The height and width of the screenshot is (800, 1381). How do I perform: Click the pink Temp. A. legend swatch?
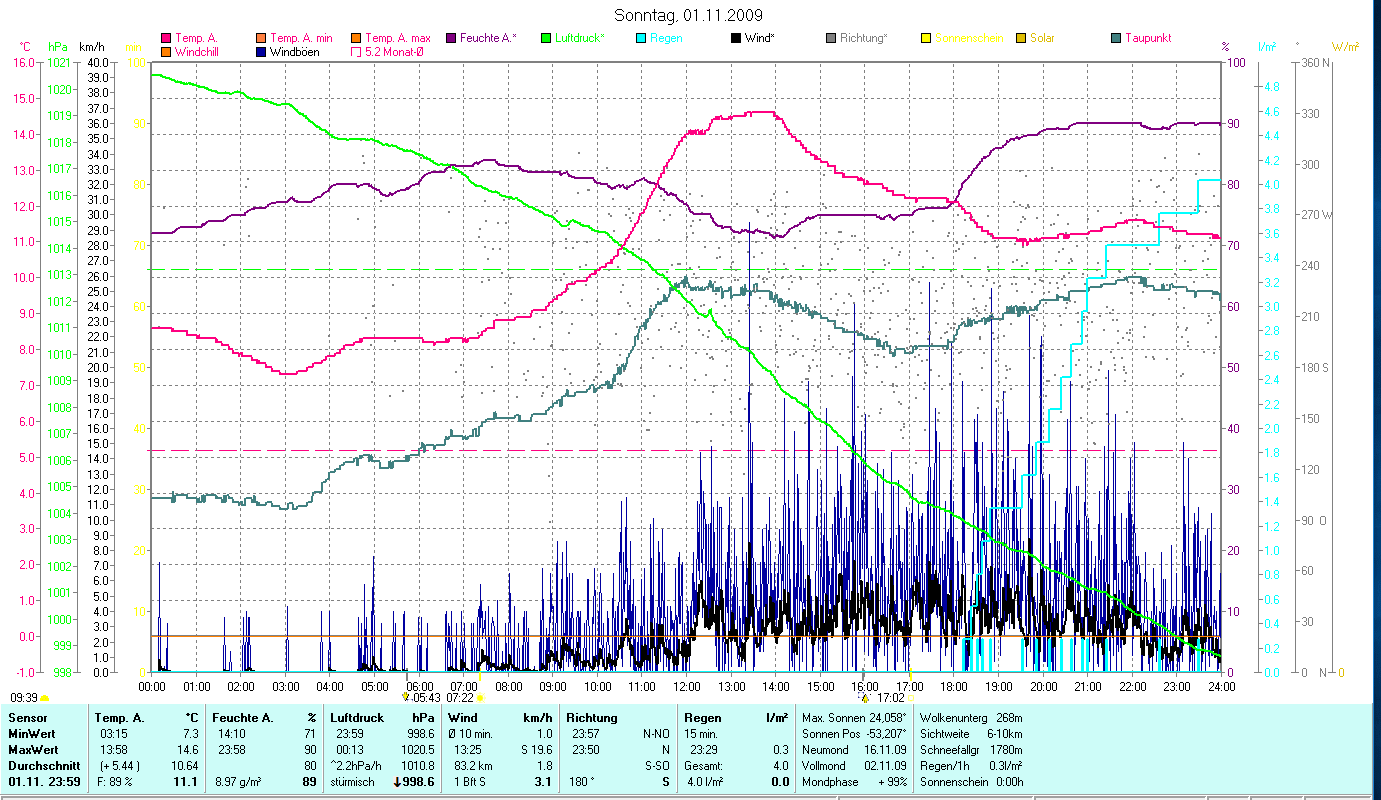166,38
